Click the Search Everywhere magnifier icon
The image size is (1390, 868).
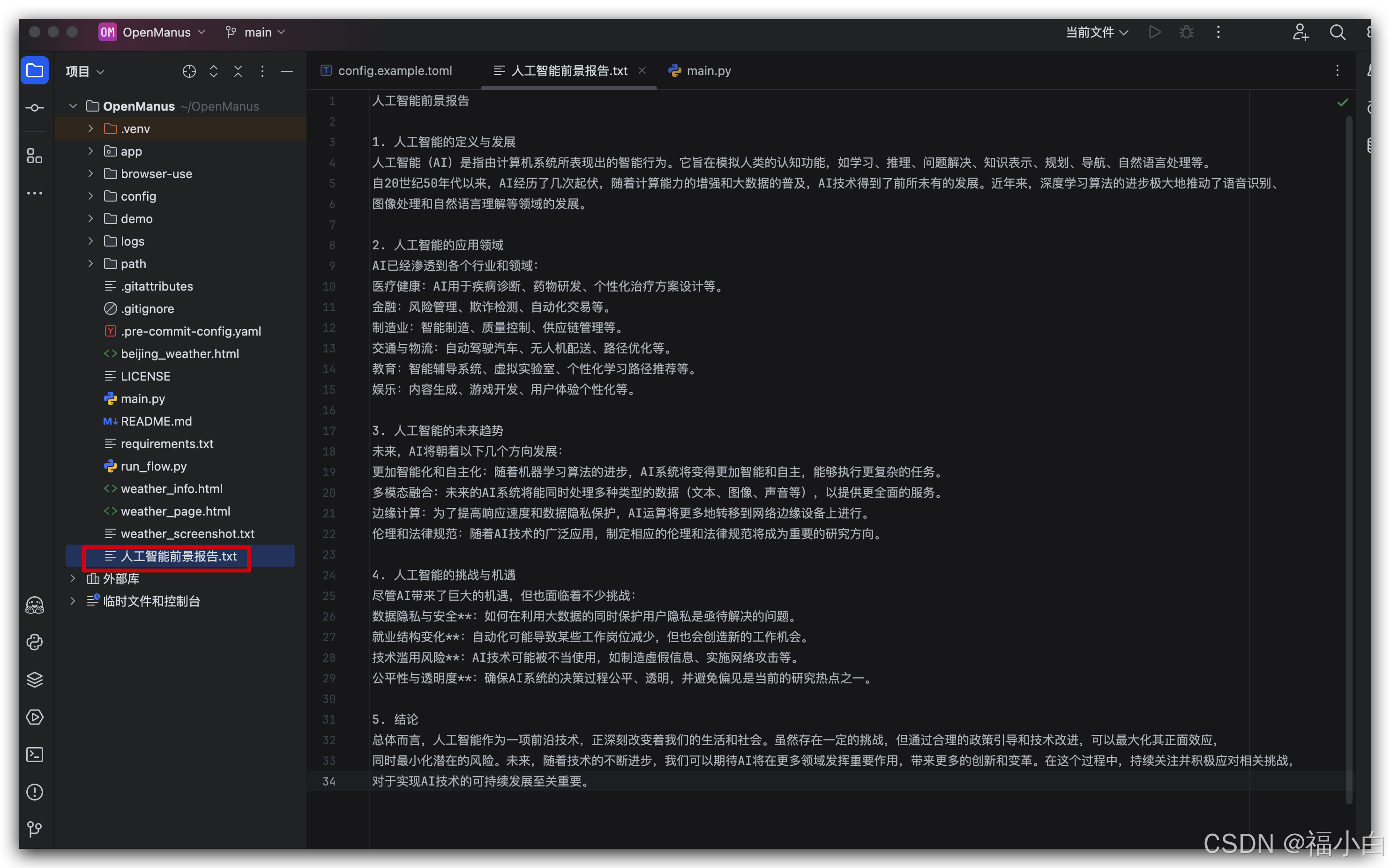1337,32
